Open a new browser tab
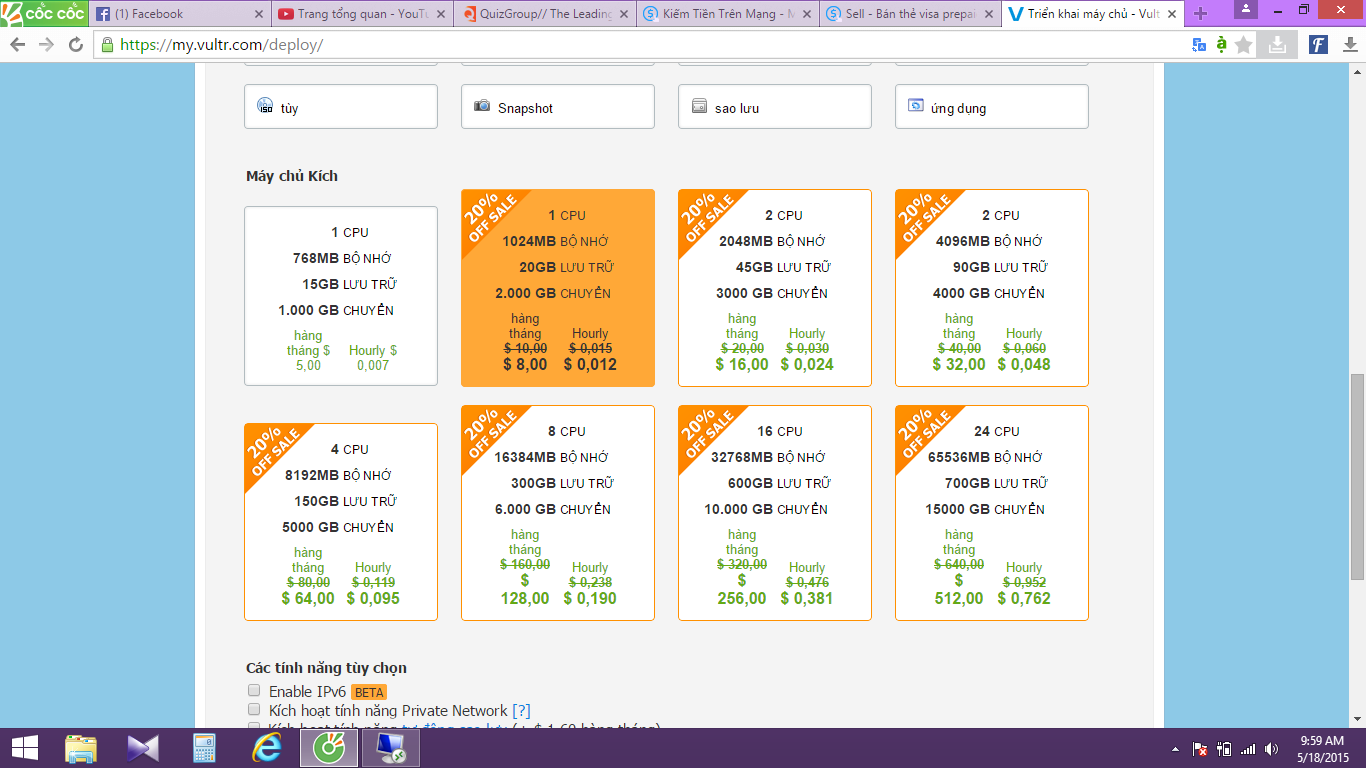The image size is (1366, 768). 1200,14
